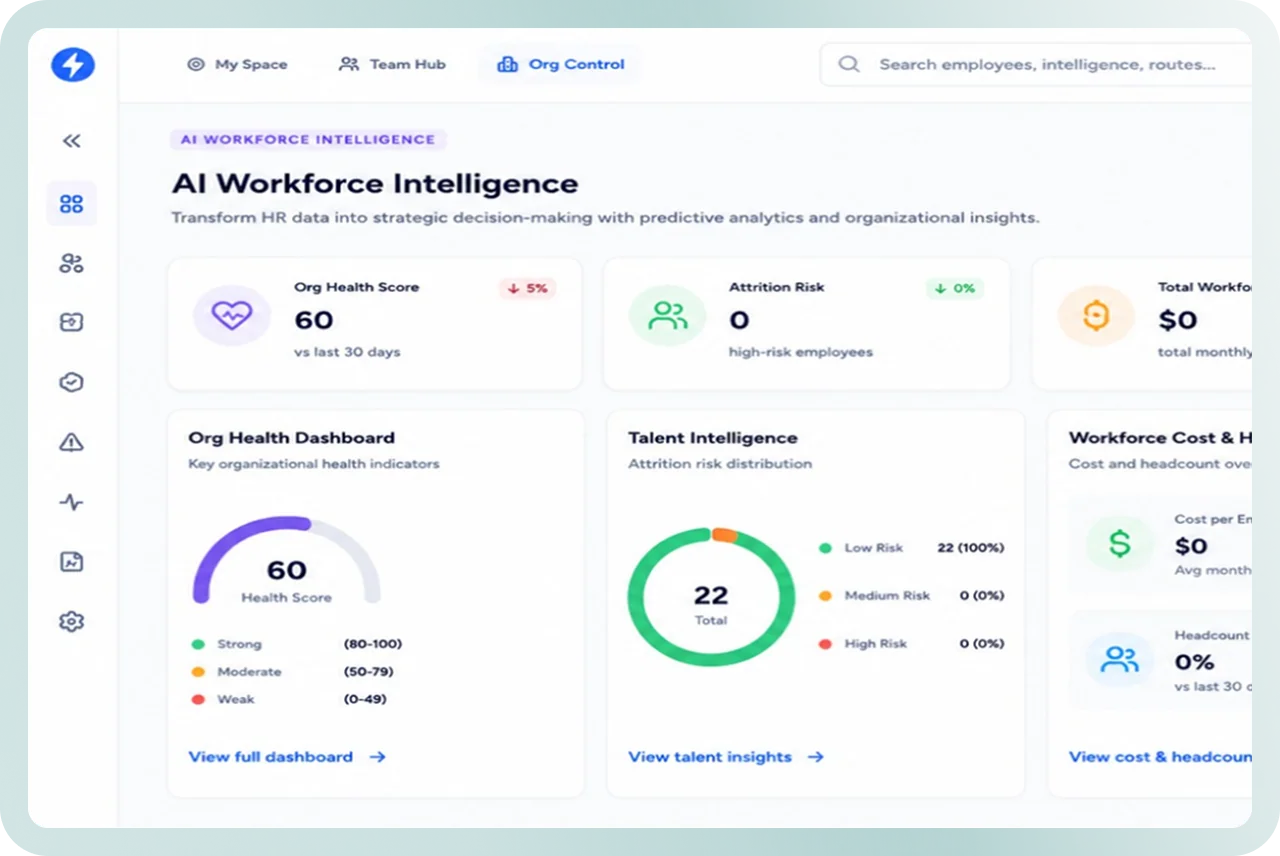Click the lightning bolt app logo

[73, 65]
